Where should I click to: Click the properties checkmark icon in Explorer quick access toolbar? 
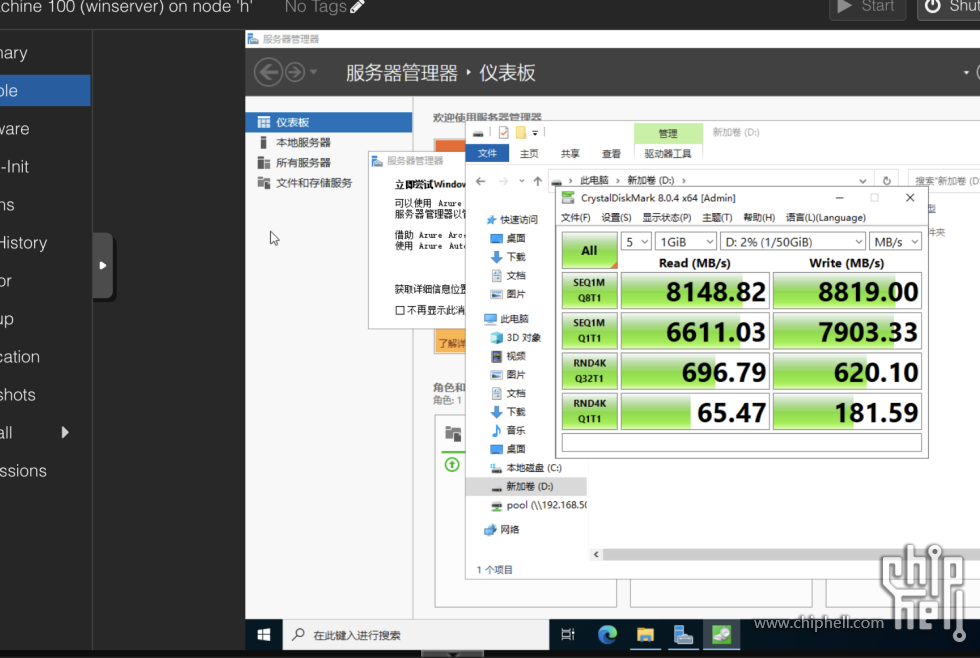coord(503,132)
